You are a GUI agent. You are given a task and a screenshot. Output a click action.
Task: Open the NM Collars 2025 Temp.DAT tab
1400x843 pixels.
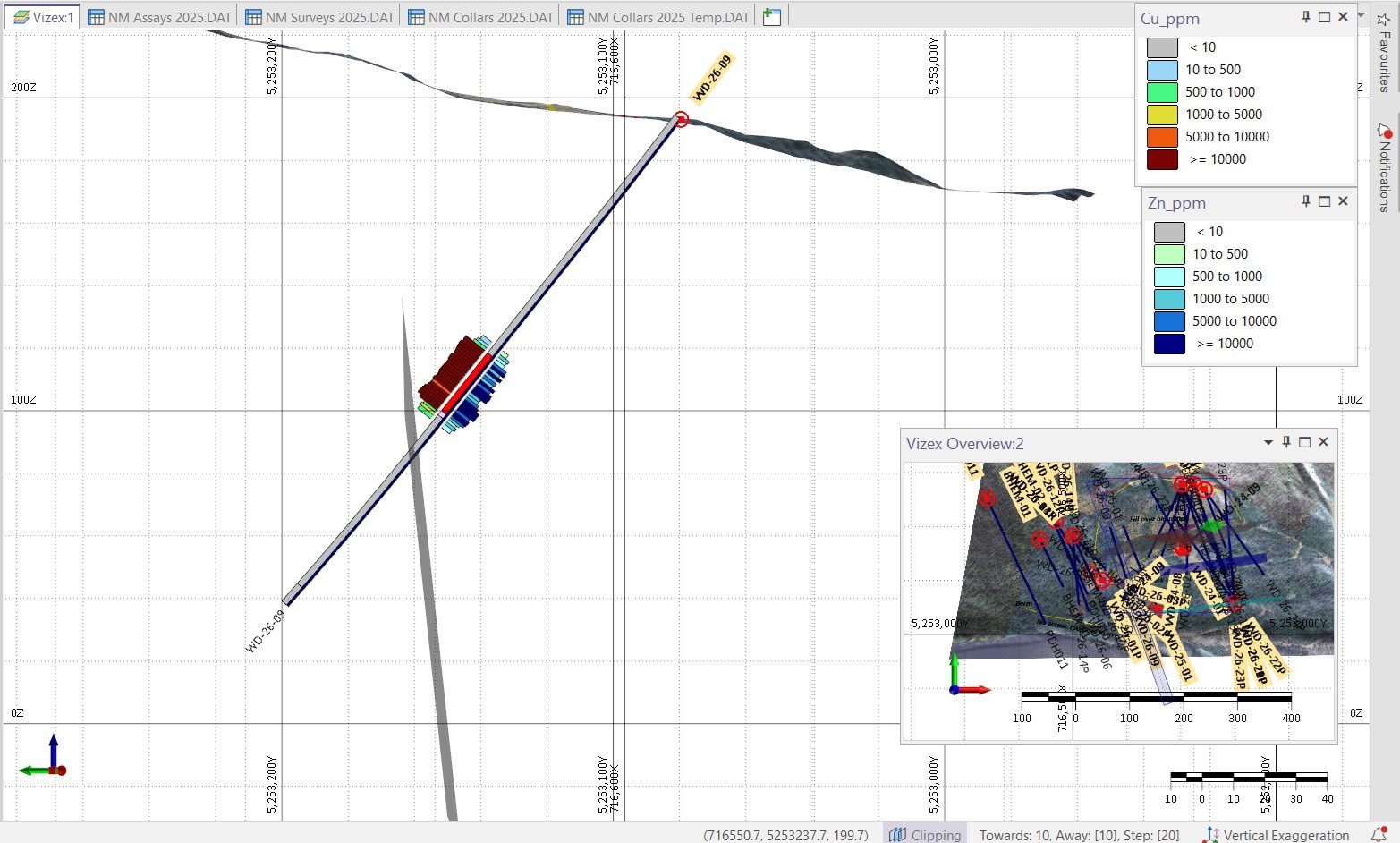point(658,17)
